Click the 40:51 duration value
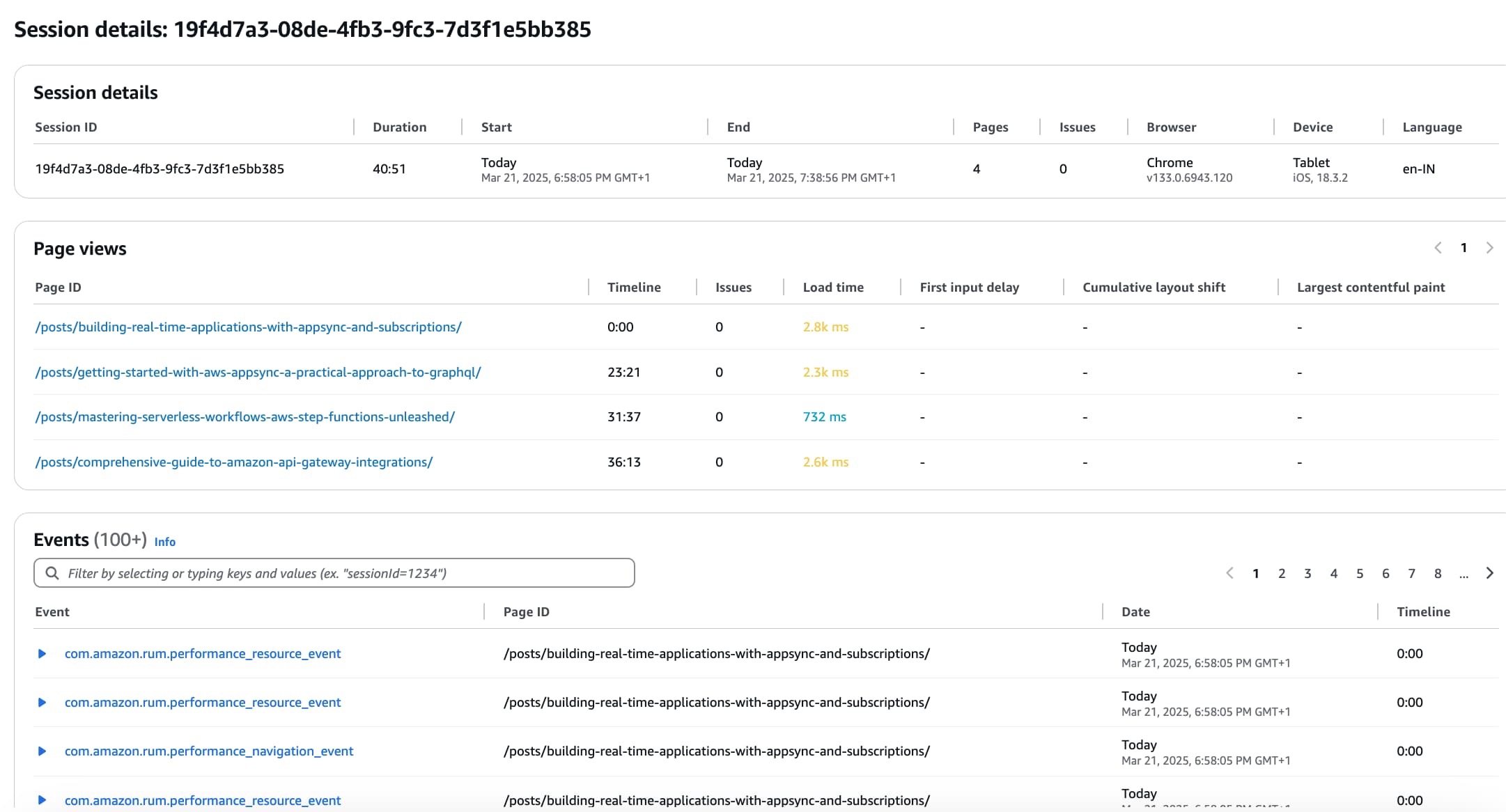 point(389,169)
